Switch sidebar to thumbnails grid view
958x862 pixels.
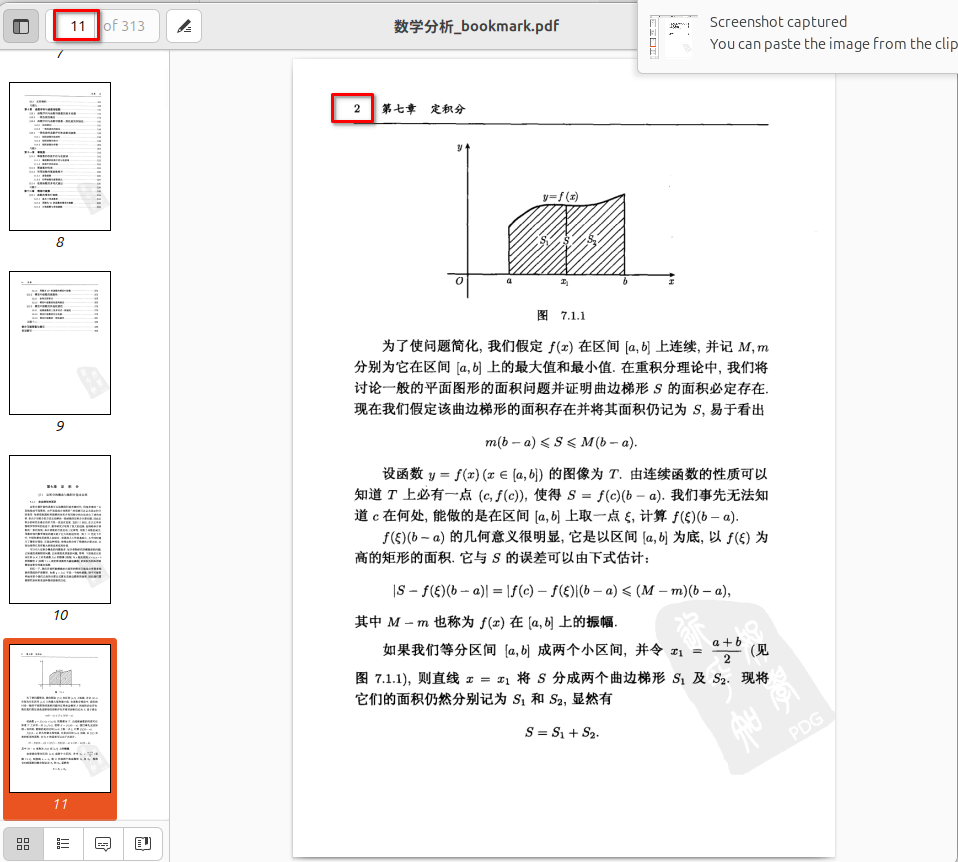[23, 843]
